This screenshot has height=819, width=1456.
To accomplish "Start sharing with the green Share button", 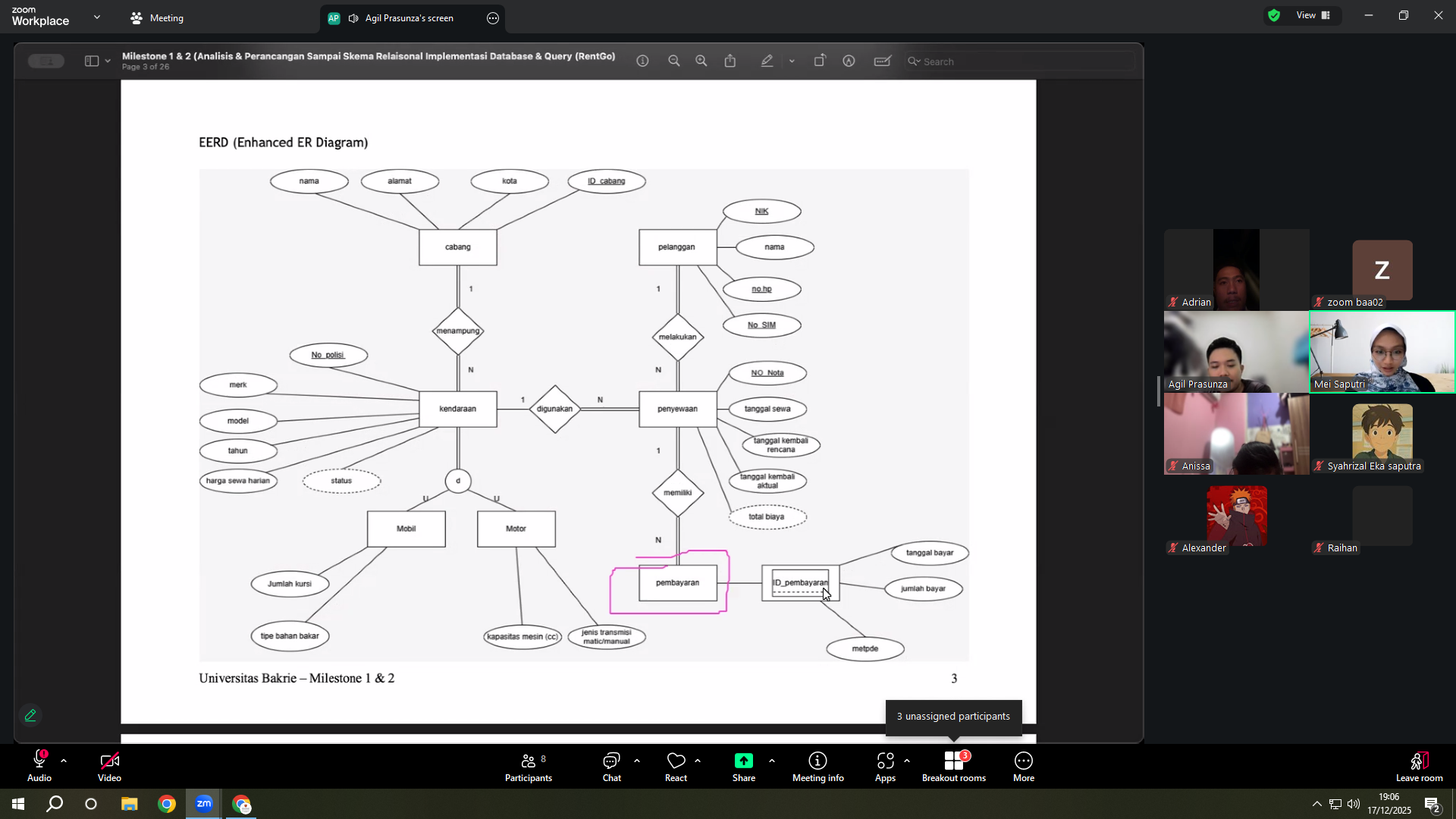I will tap(744, 767).
